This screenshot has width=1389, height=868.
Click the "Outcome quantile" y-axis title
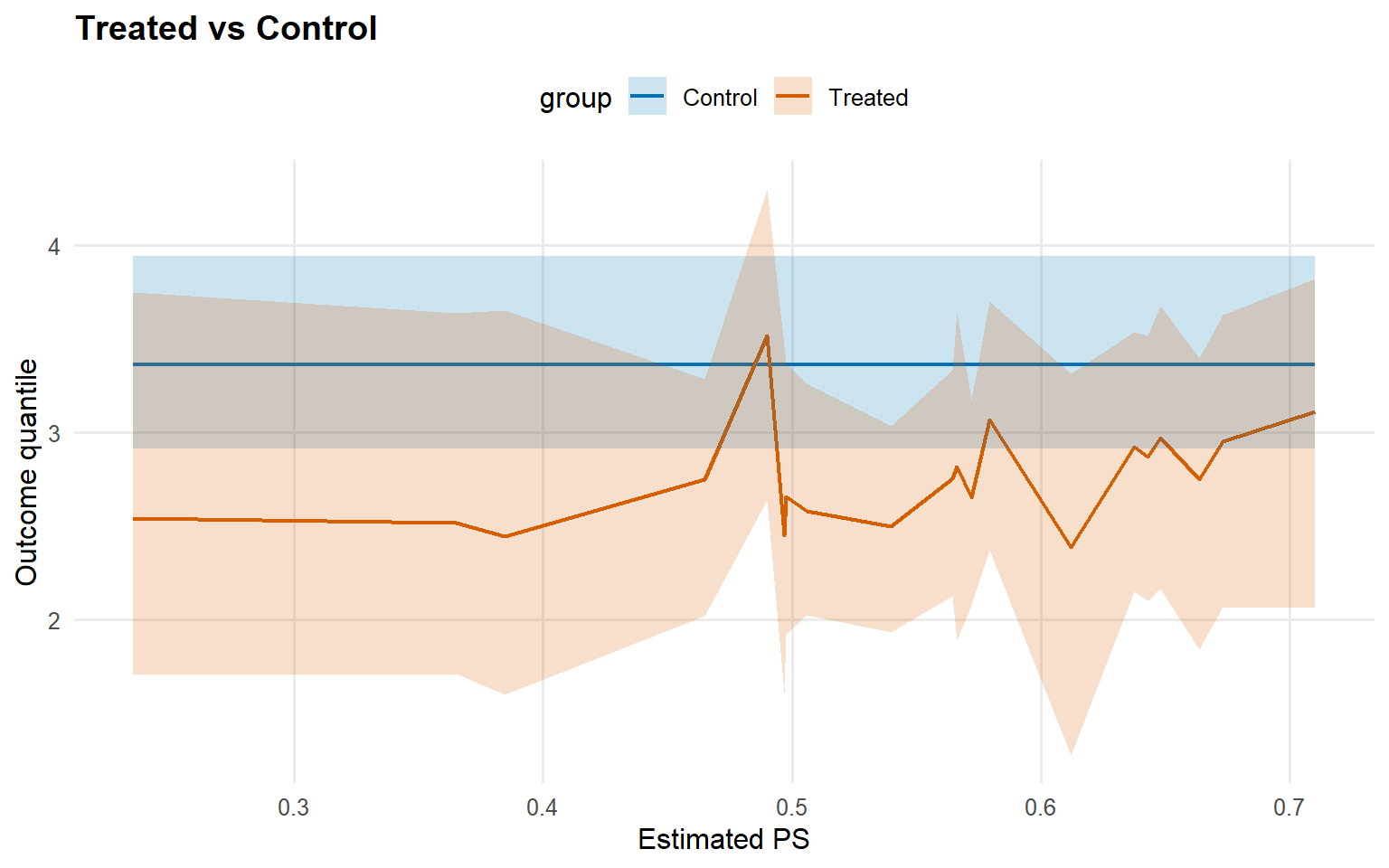click(x=27, y=472)
